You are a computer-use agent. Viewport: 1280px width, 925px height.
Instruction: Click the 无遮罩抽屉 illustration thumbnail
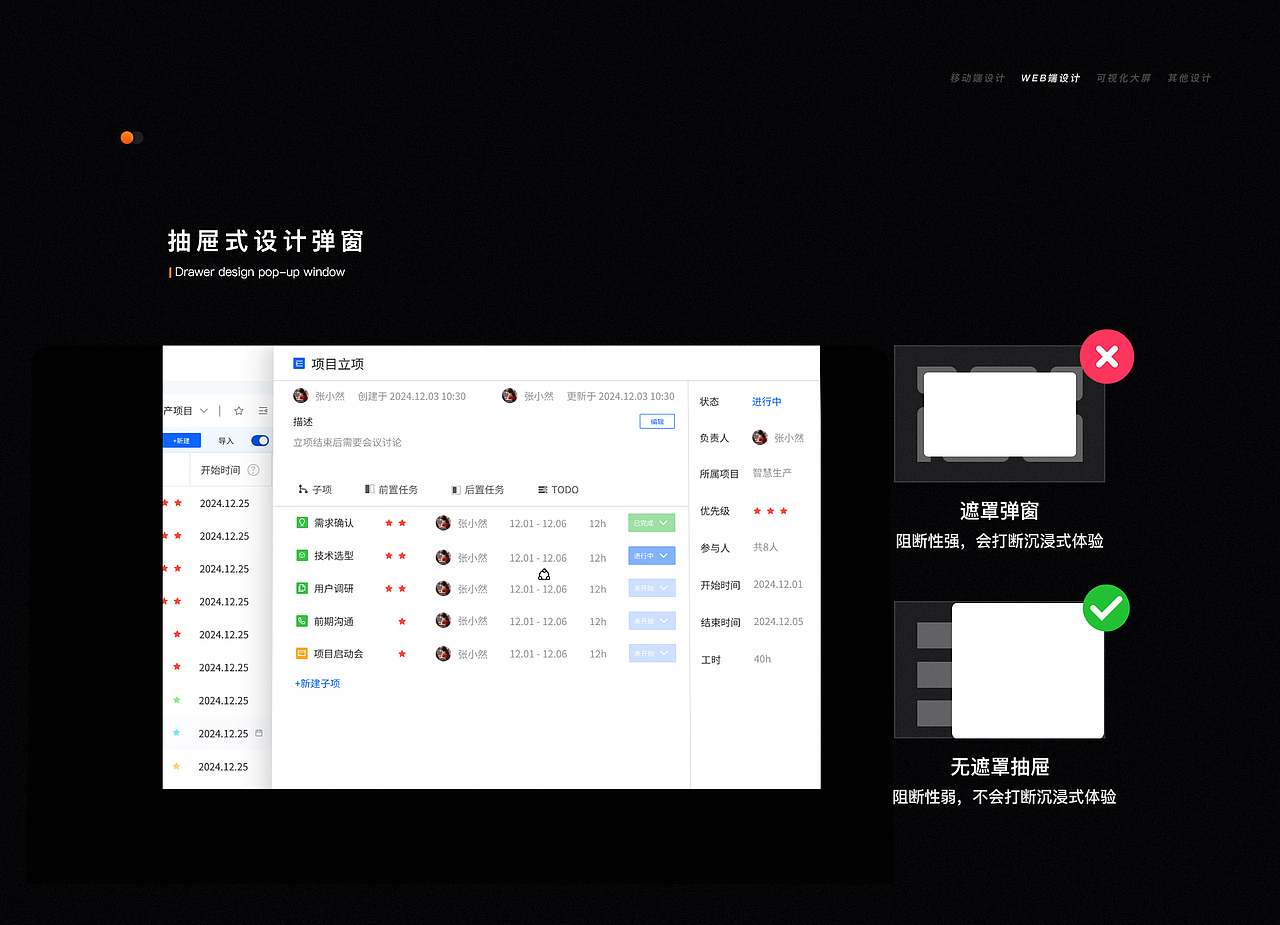(999, 670)
